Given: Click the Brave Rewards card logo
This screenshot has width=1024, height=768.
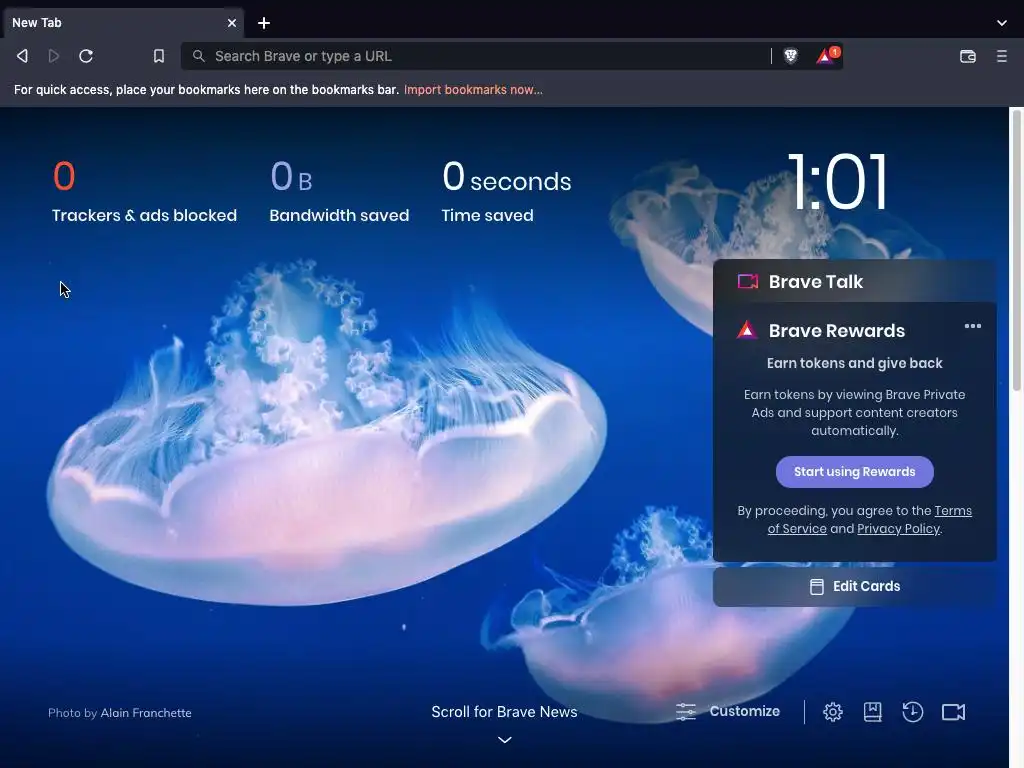Looking at the screenshot, I should [x=747, y=330].
